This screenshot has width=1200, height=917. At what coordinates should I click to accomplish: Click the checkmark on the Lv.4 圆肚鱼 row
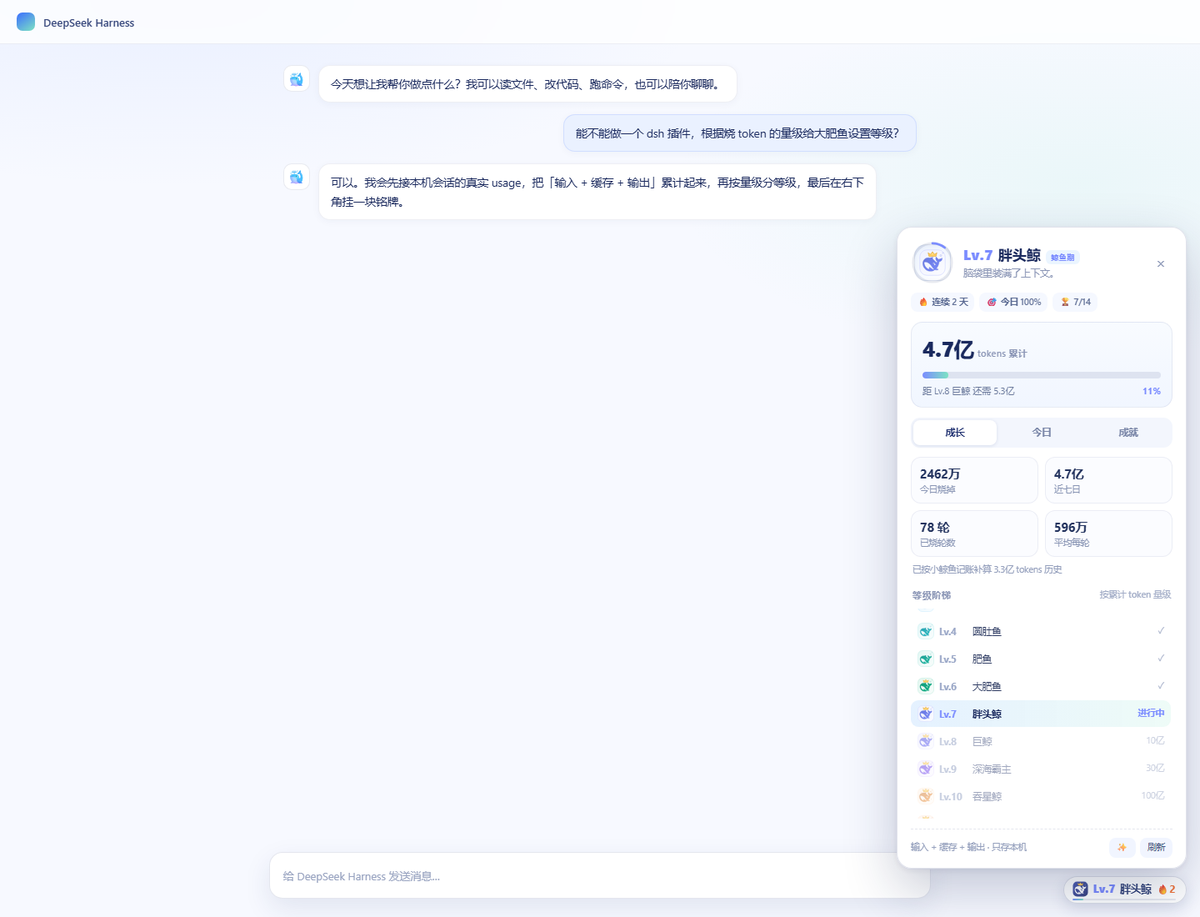point(1161,631)
